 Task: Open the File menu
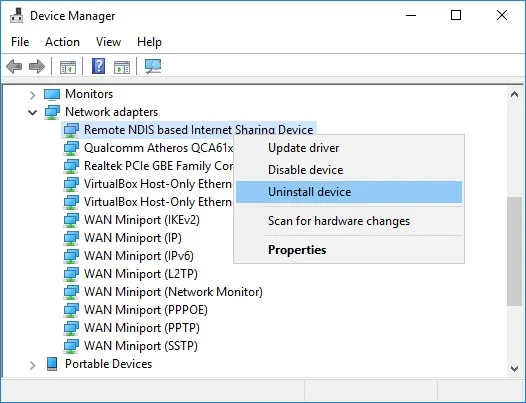pos(20,42)
